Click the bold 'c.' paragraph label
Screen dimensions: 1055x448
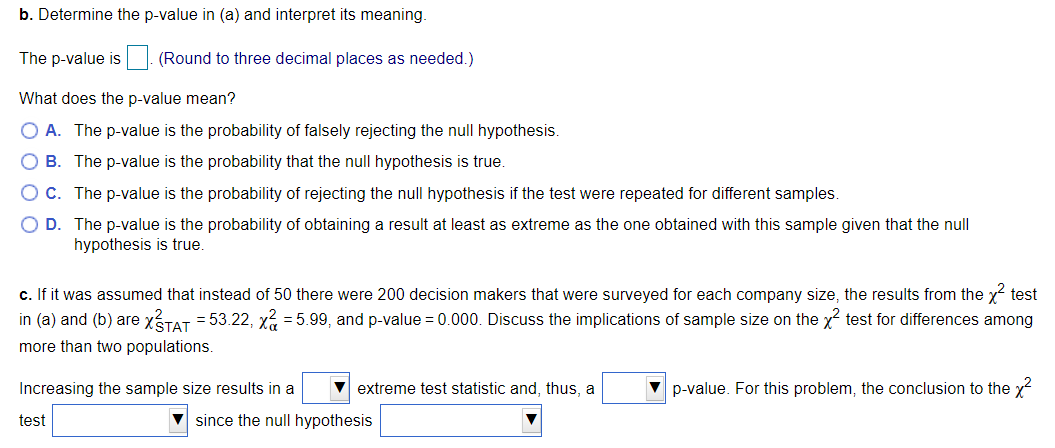tap(26, 296)
